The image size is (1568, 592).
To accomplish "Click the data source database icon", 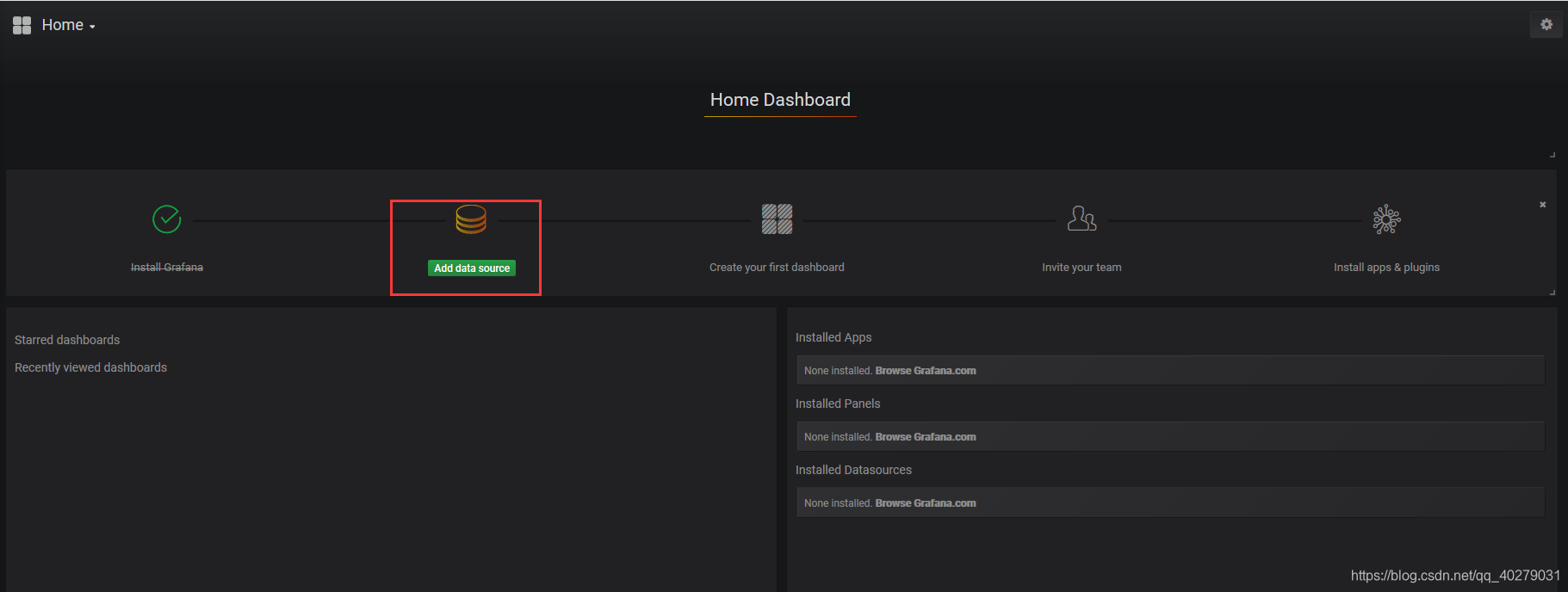I will pos(471,219).
